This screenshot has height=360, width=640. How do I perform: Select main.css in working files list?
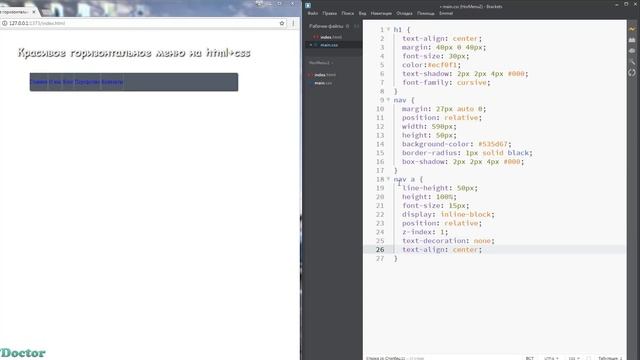point(329,45)
